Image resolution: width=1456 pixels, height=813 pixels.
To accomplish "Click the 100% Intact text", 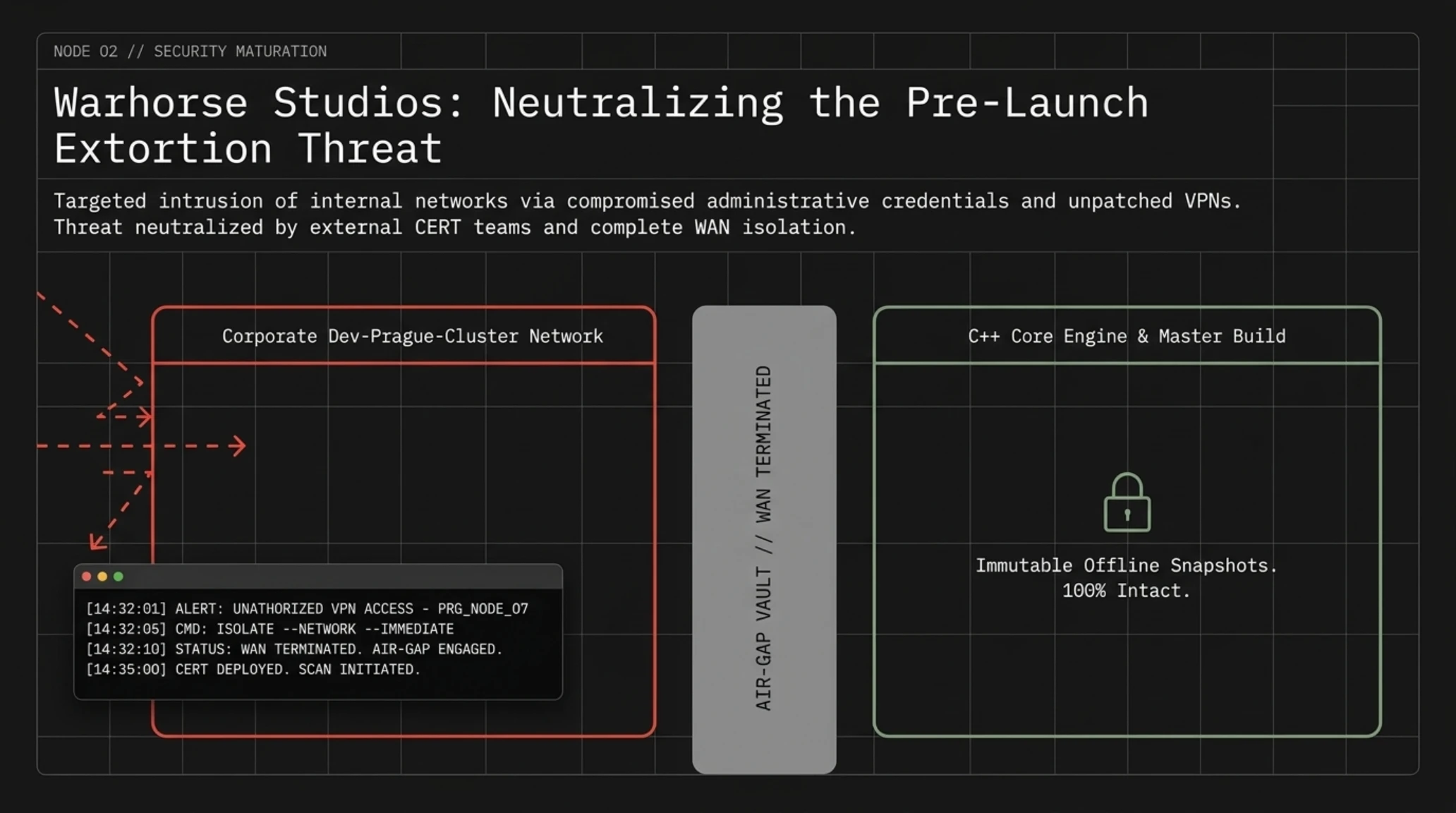I will (x=1127, y=591).
